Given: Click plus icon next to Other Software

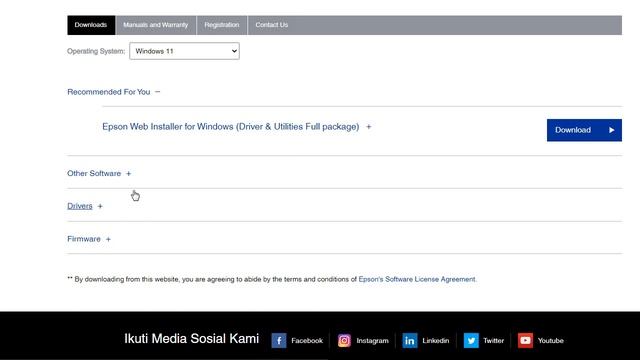Looking at the screenshot, I should tap(129, 173).
